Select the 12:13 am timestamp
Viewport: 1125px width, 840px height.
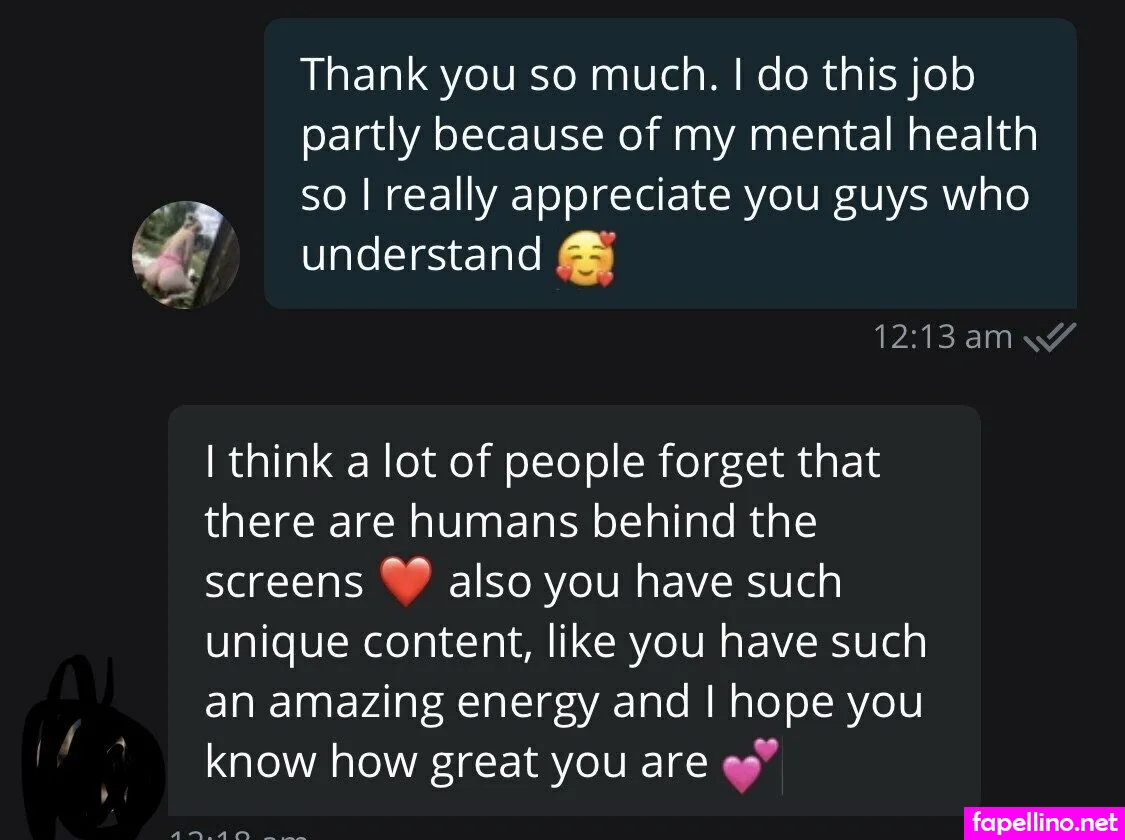click(x=942, y=337)
